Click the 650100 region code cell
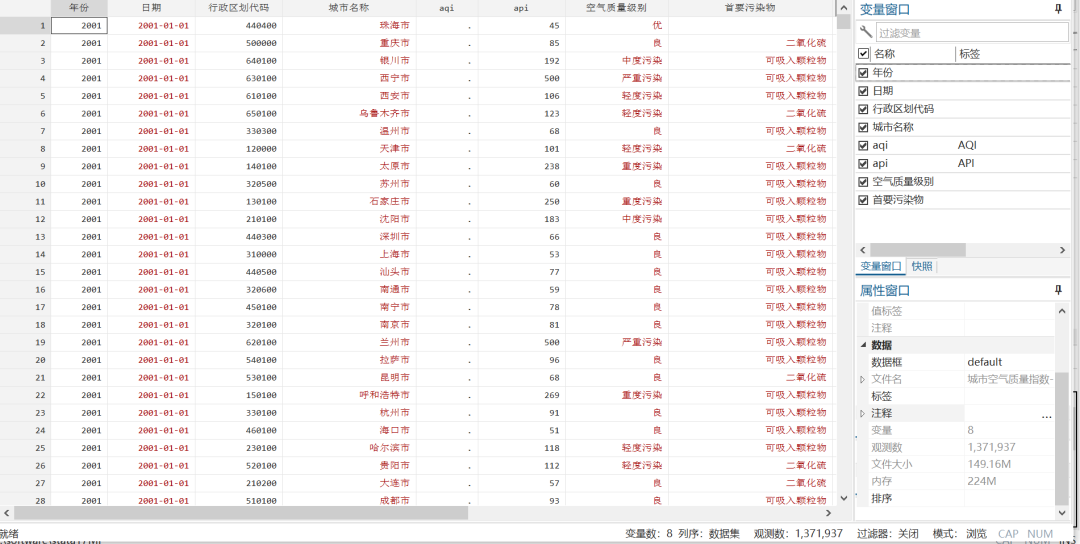 click(x=238, y=114)
